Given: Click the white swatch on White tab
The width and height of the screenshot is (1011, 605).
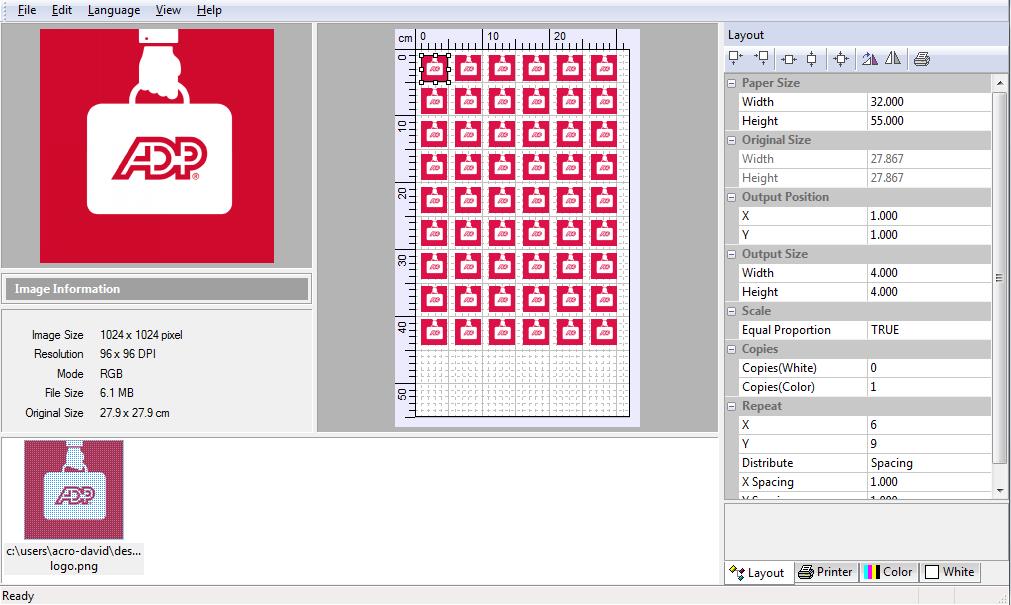Looking at the screenshot, I should (x=932, y=572).
